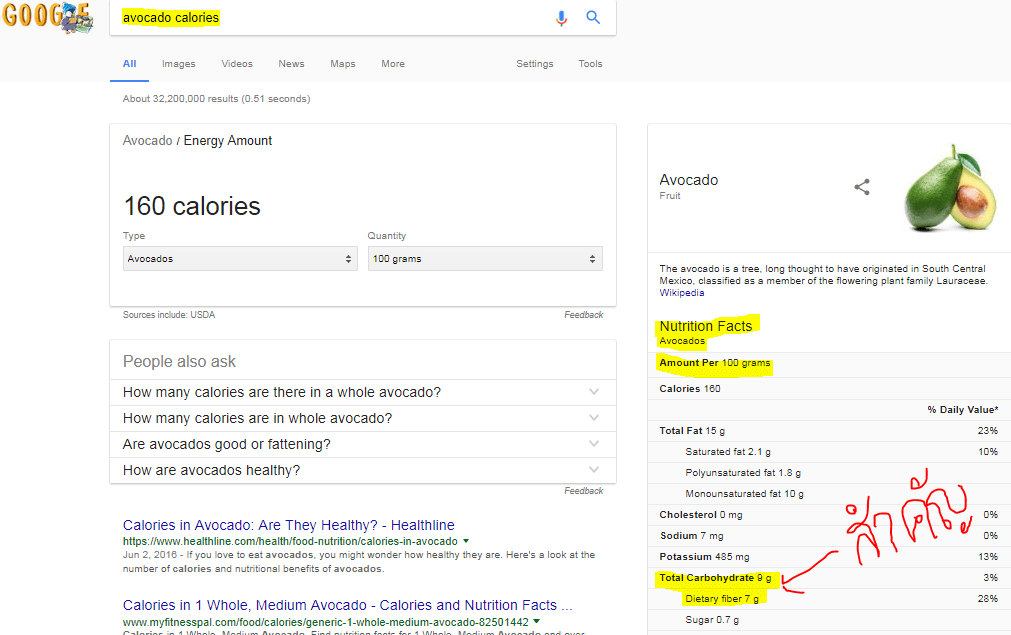Screen dimensions: 1011x635
Task: Click the share icon beside Avocado
Action: [862, 187]
